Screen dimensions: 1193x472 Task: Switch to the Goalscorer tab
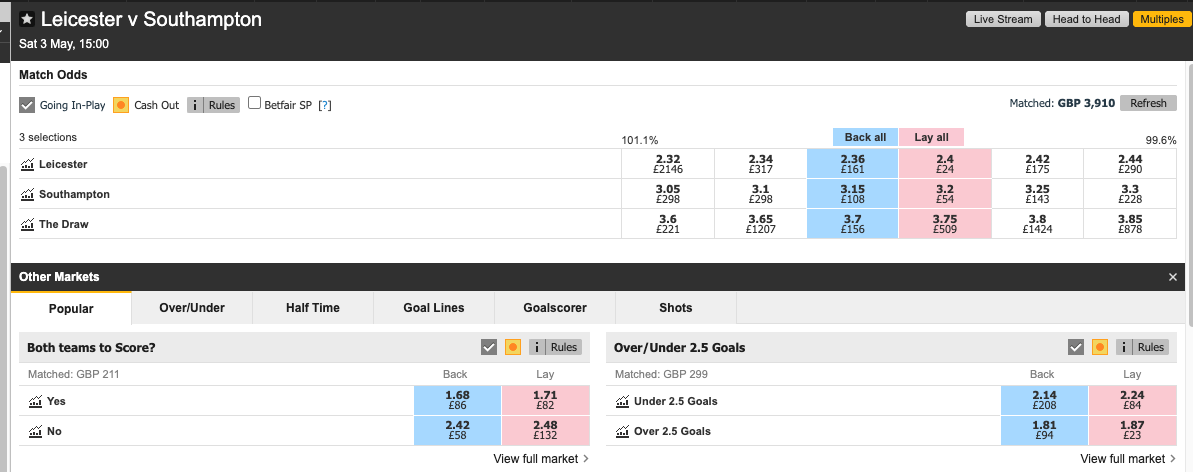point(555,308)
